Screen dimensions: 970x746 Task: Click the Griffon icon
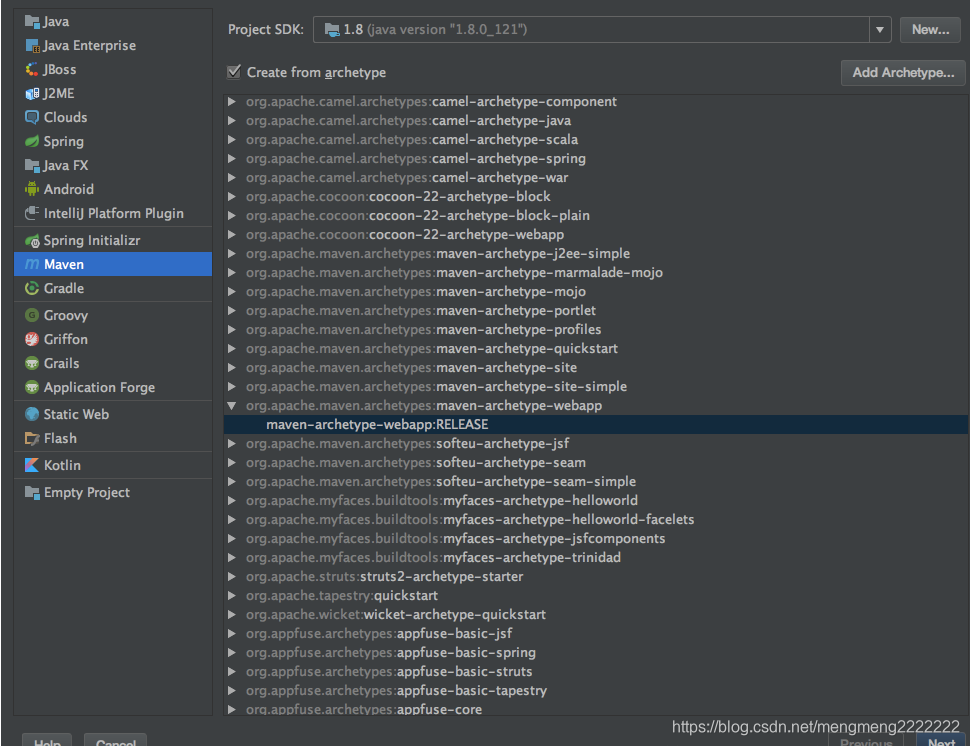click(x=32, y=340)
